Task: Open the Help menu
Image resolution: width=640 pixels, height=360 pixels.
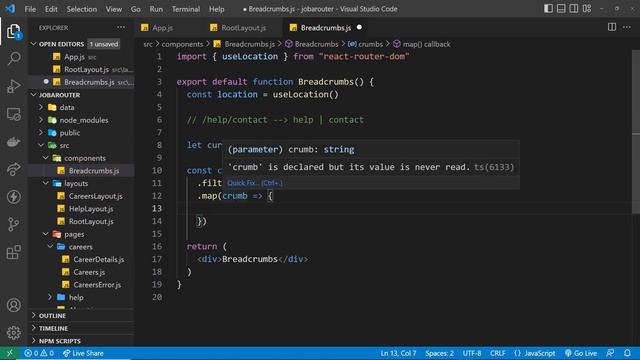Action: 216,9
